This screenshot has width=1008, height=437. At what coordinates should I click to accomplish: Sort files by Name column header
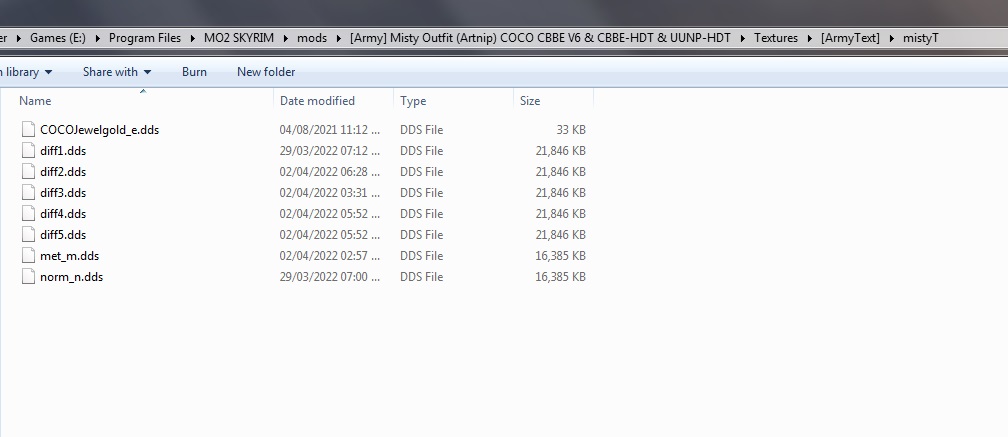click(x=35, y=101)
